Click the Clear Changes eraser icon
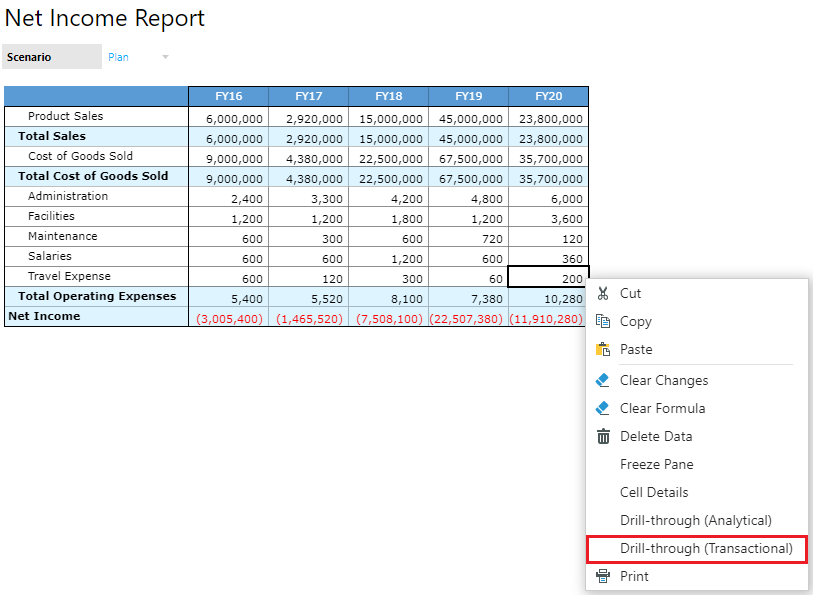The image size is (813, 595). [602, 380]
